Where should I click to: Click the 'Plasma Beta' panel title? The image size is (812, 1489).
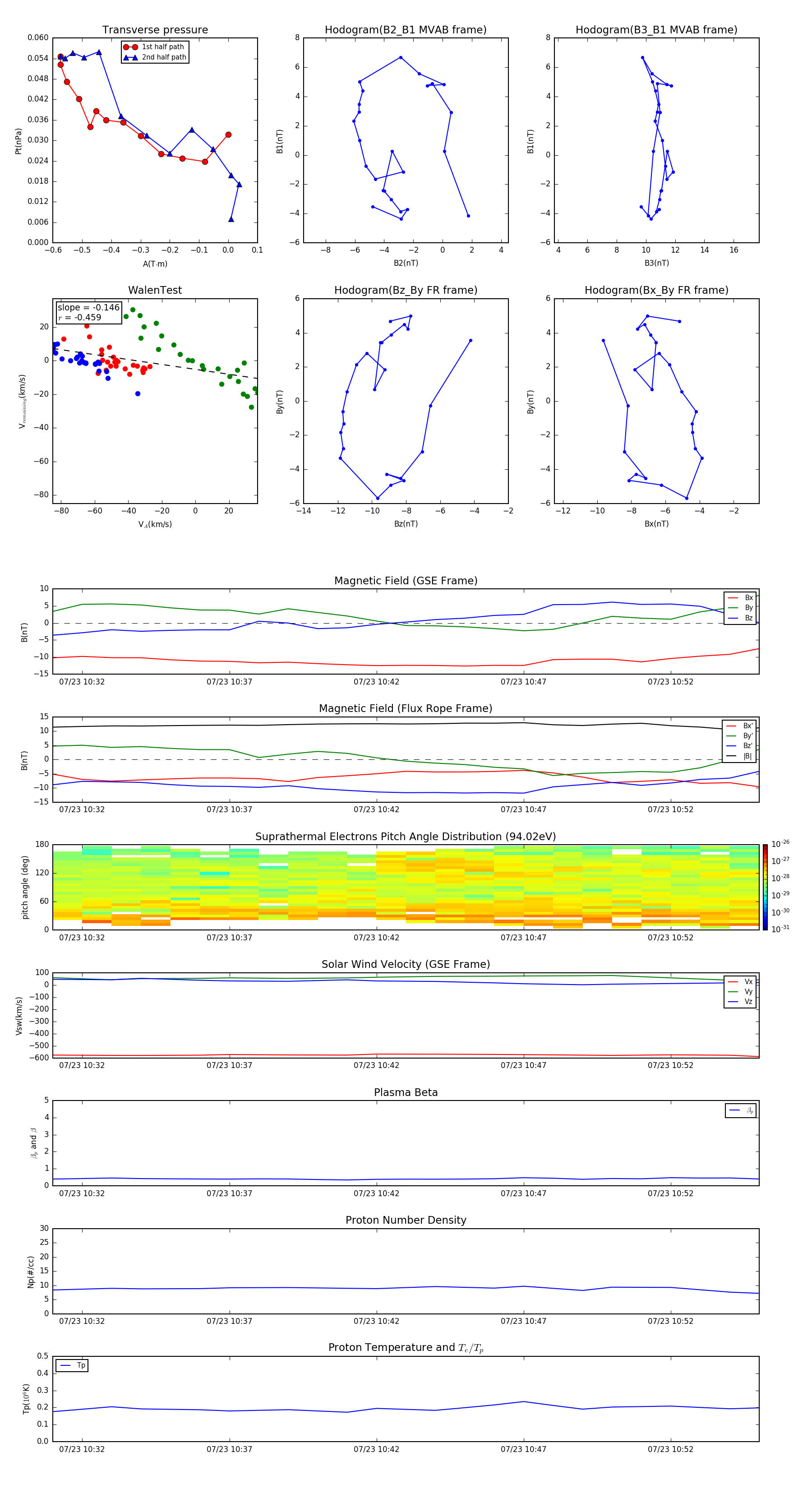406,1093
